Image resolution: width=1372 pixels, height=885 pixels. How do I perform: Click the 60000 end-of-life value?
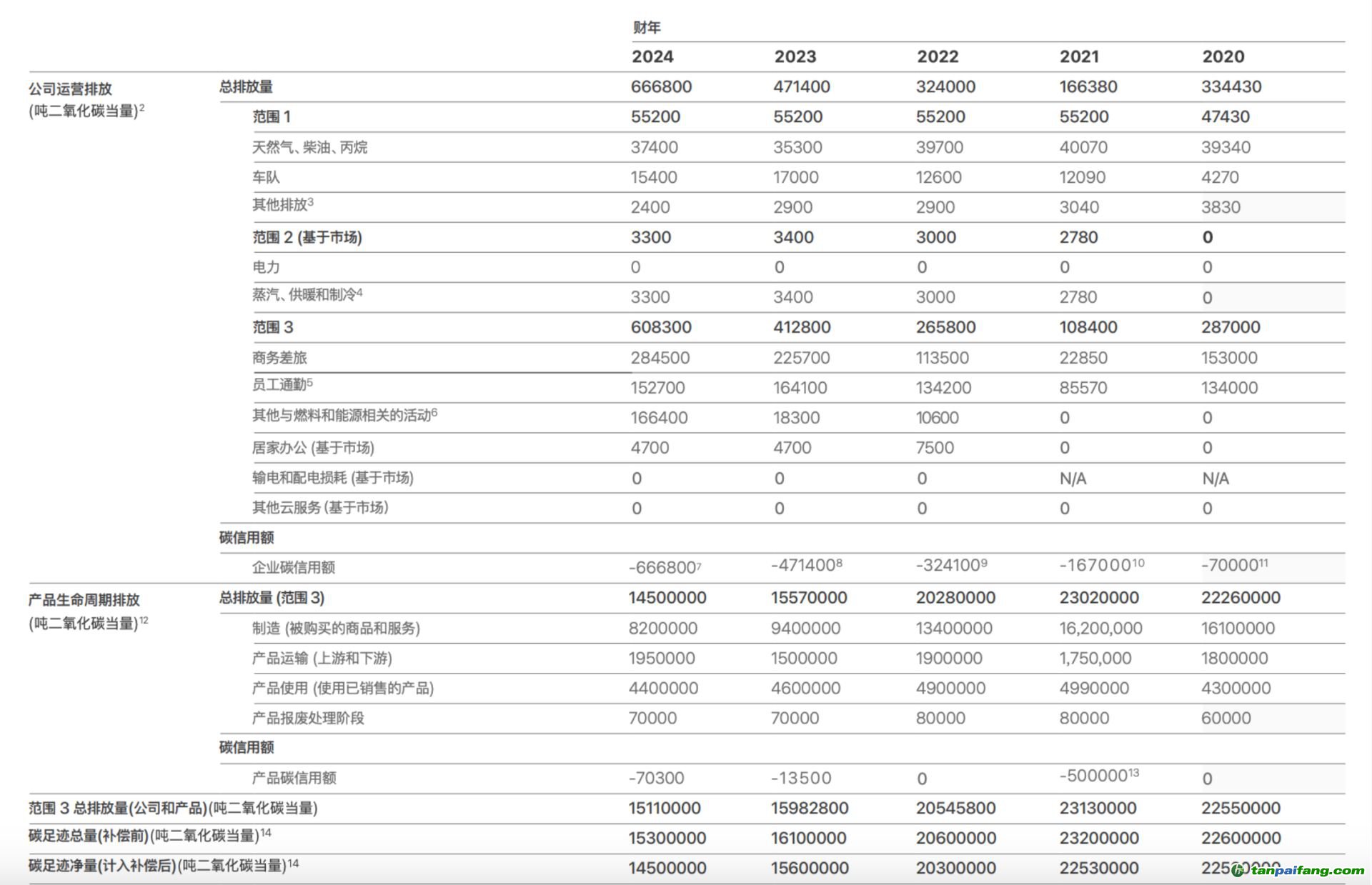1226,719
